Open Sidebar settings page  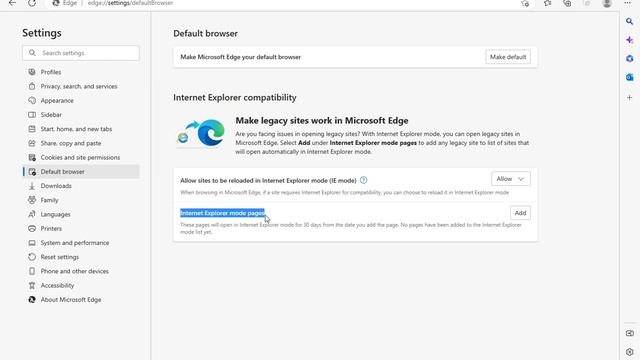click(x=51, y=115)
